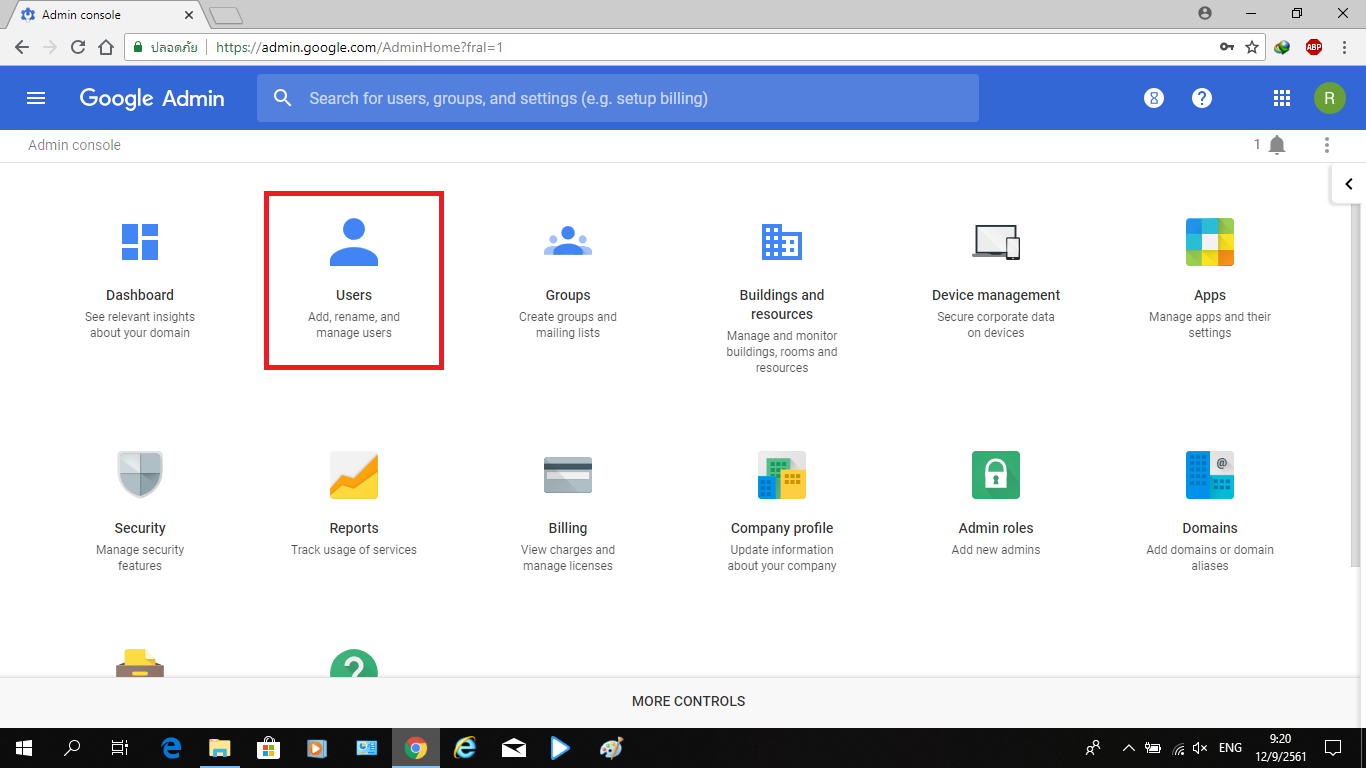The width and height of the screenshot is (1366, 768).
Task: Open Buildings and resources icon
Action: tap(781, 242)
